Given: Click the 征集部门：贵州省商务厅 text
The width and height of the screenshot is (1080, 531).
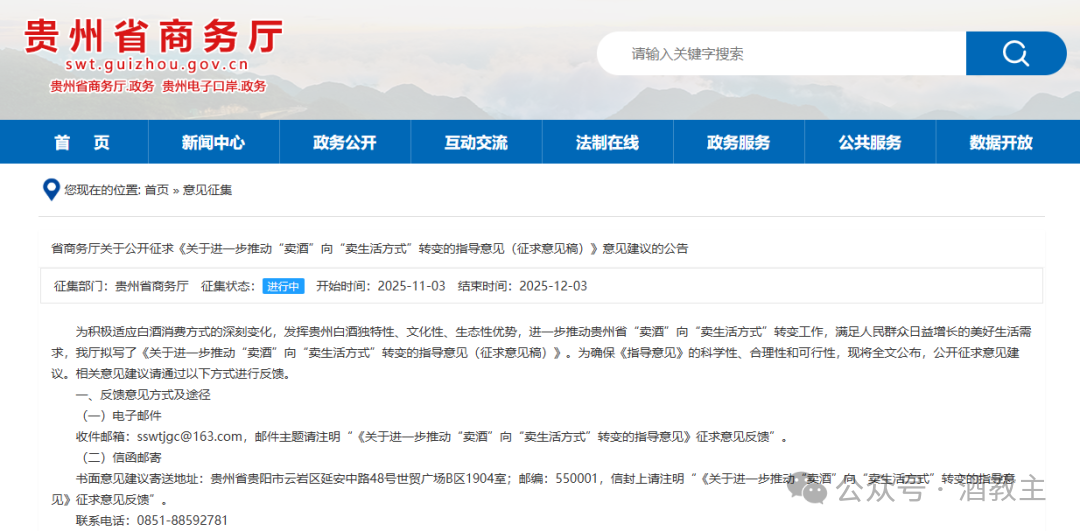Looking at the screenshot, I should [121, 287].
